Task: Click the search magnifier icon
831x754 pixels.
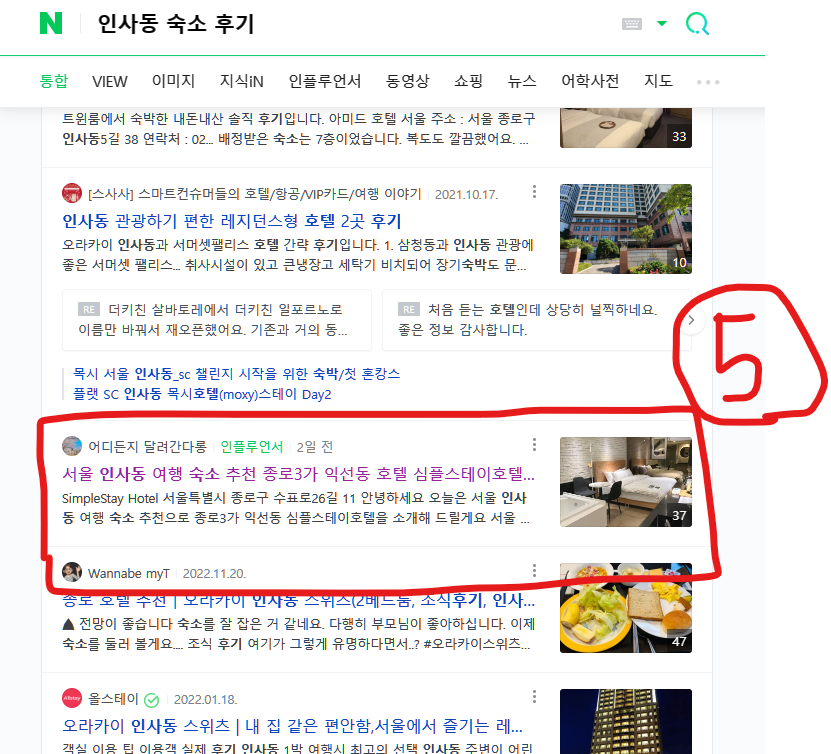Action: (x=697, y=24)
